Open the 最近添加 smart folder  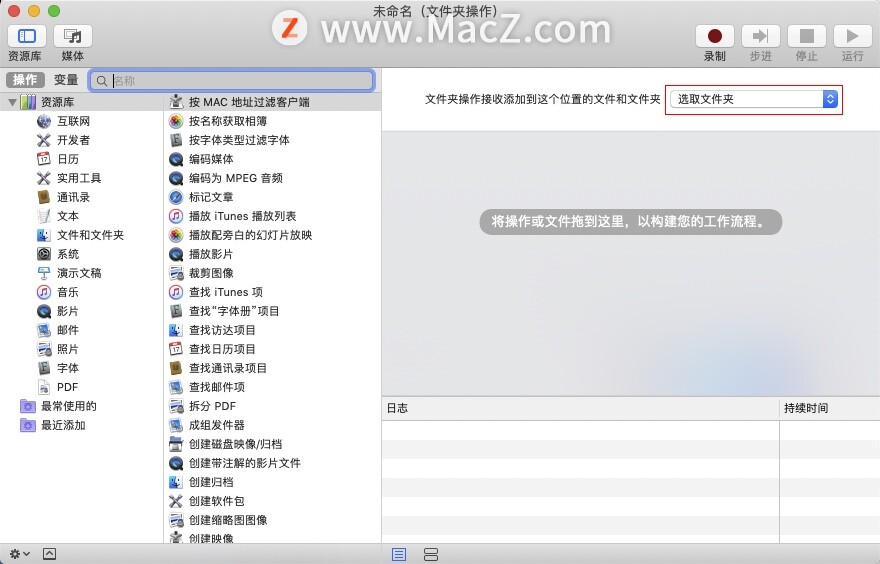click(x=53, y=425)
